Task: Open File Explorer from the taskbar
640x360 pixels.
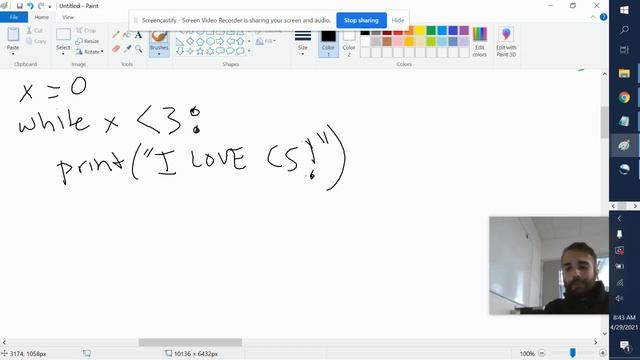Action: pos(624,73)
